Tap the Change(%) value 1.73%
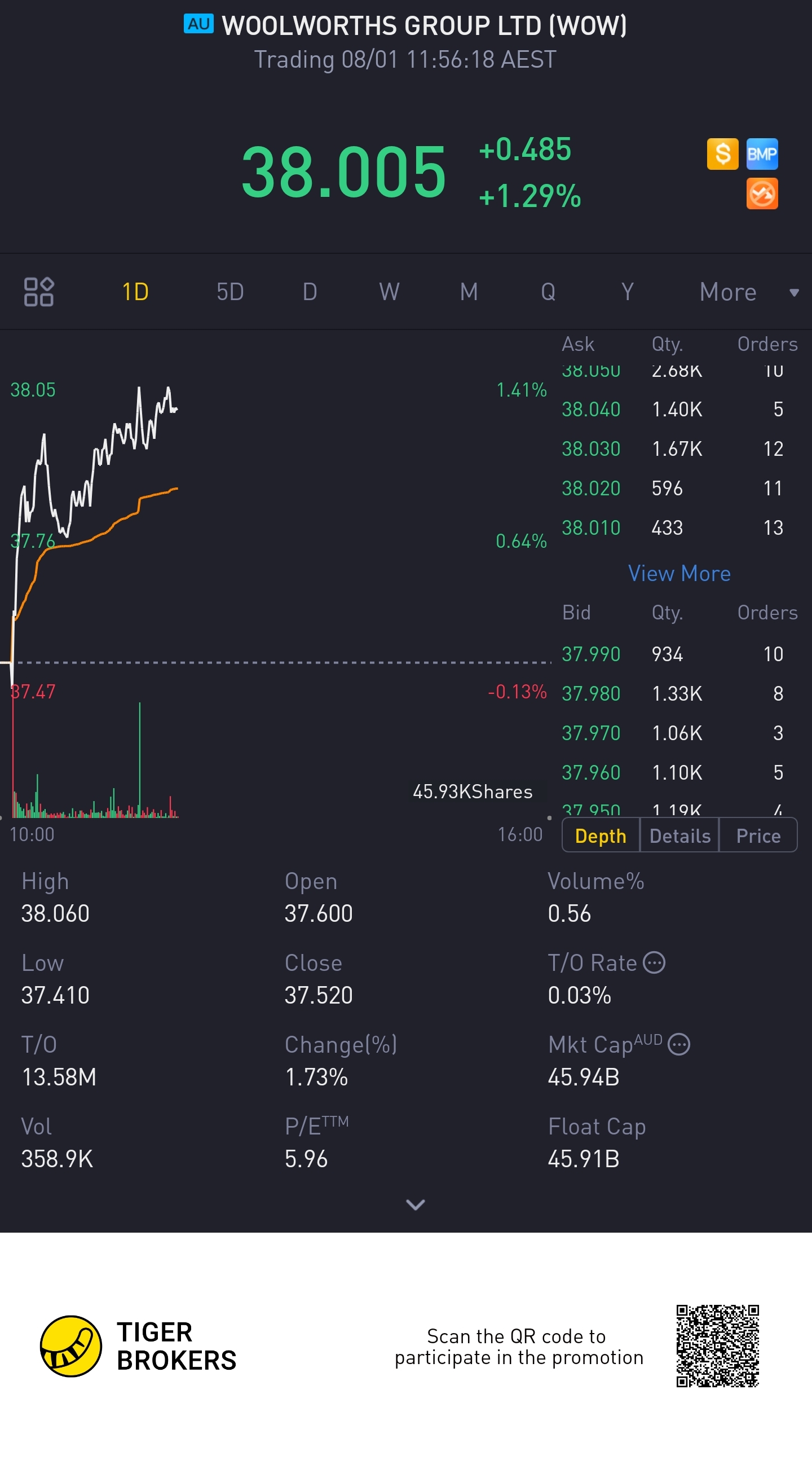812x1460 pixels. pyautogui.click(x=316, y=1077)
